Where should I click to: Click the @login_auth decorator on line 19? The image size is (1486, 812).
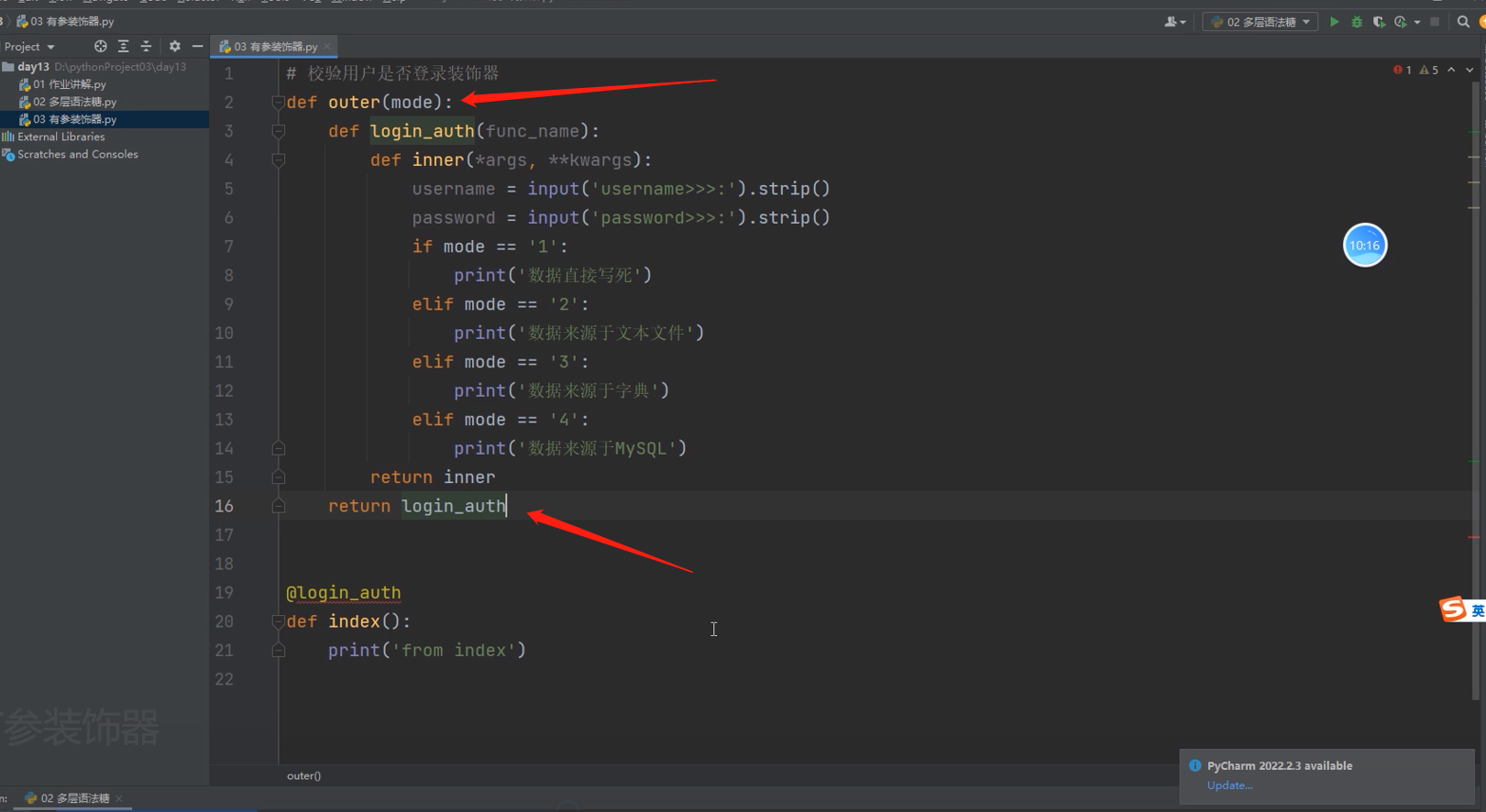344,593
